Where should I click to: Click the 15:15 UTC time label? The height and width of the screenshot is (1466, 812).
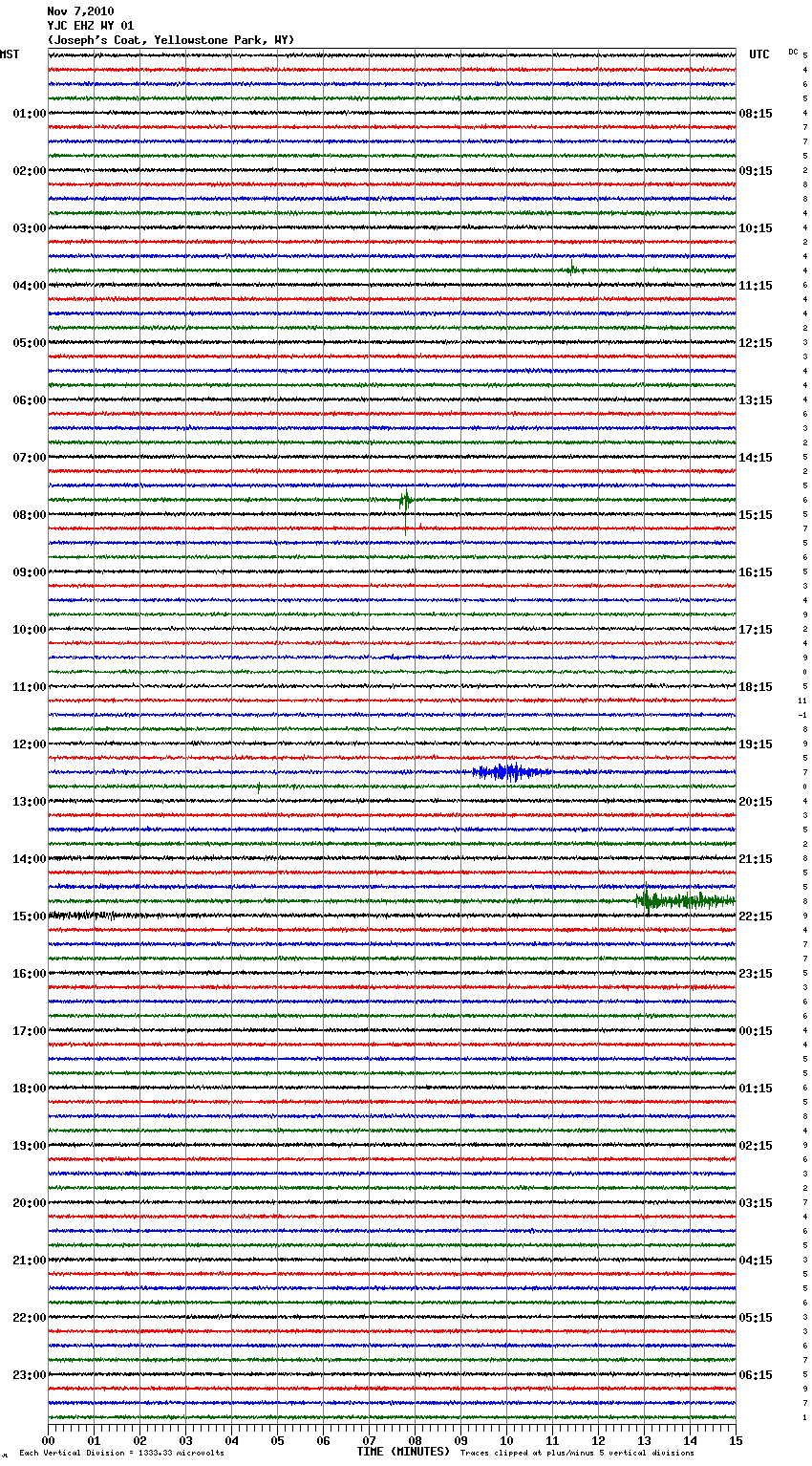click(x=756, y=515)
